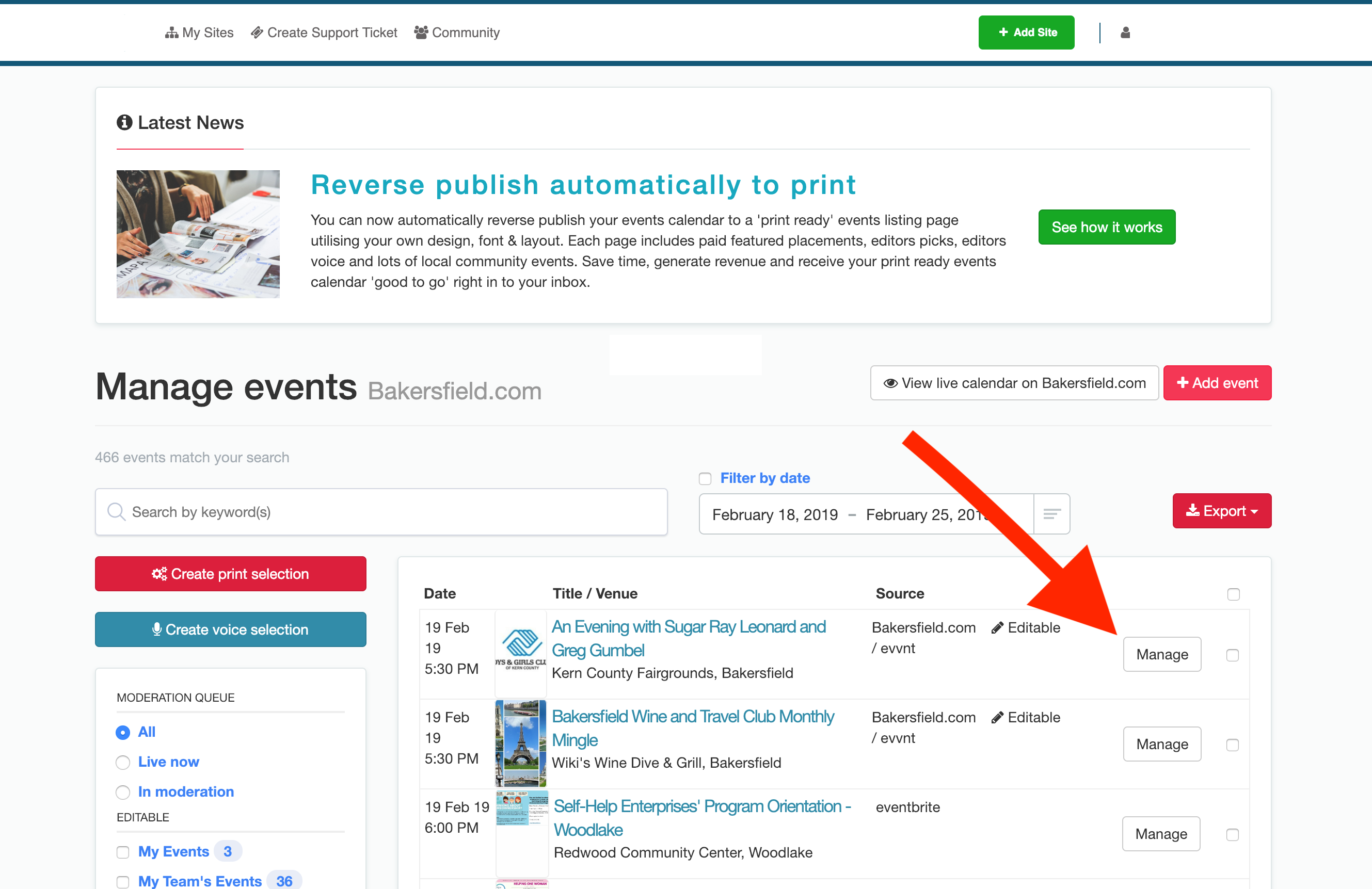Manage the Self-Help Enterprises event
The width and height of the screenshot is (1372, 889).
(1160, 834)
